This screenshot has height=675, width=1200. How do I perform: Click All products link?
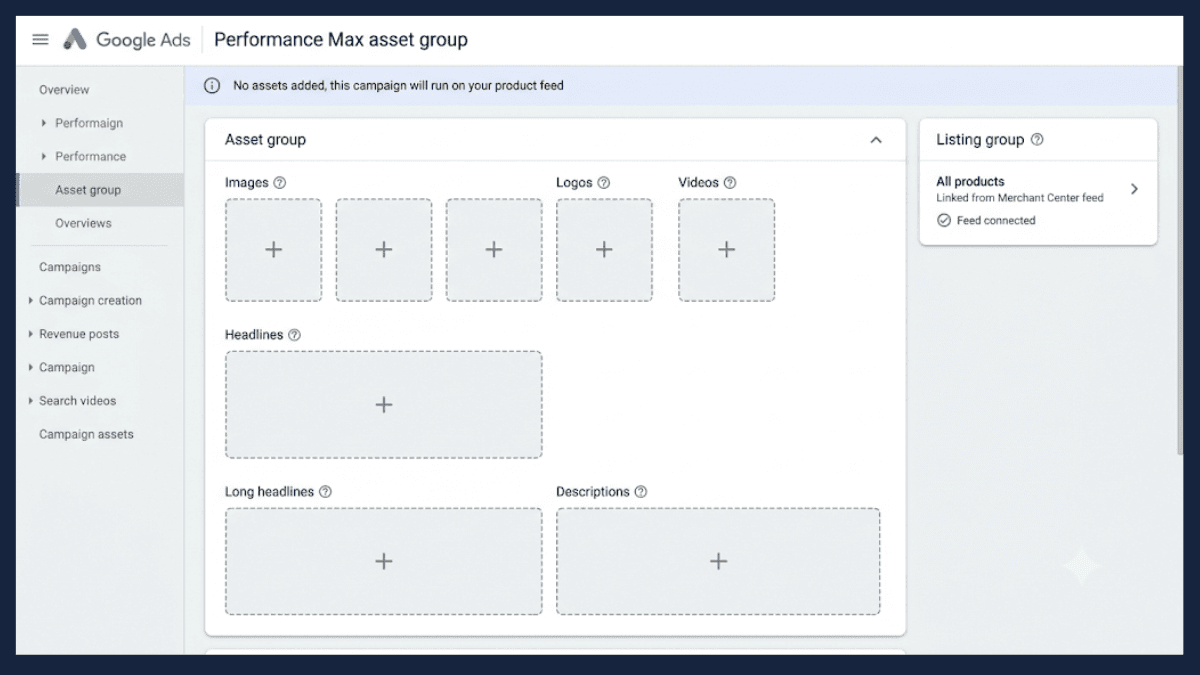pos(970,182)
